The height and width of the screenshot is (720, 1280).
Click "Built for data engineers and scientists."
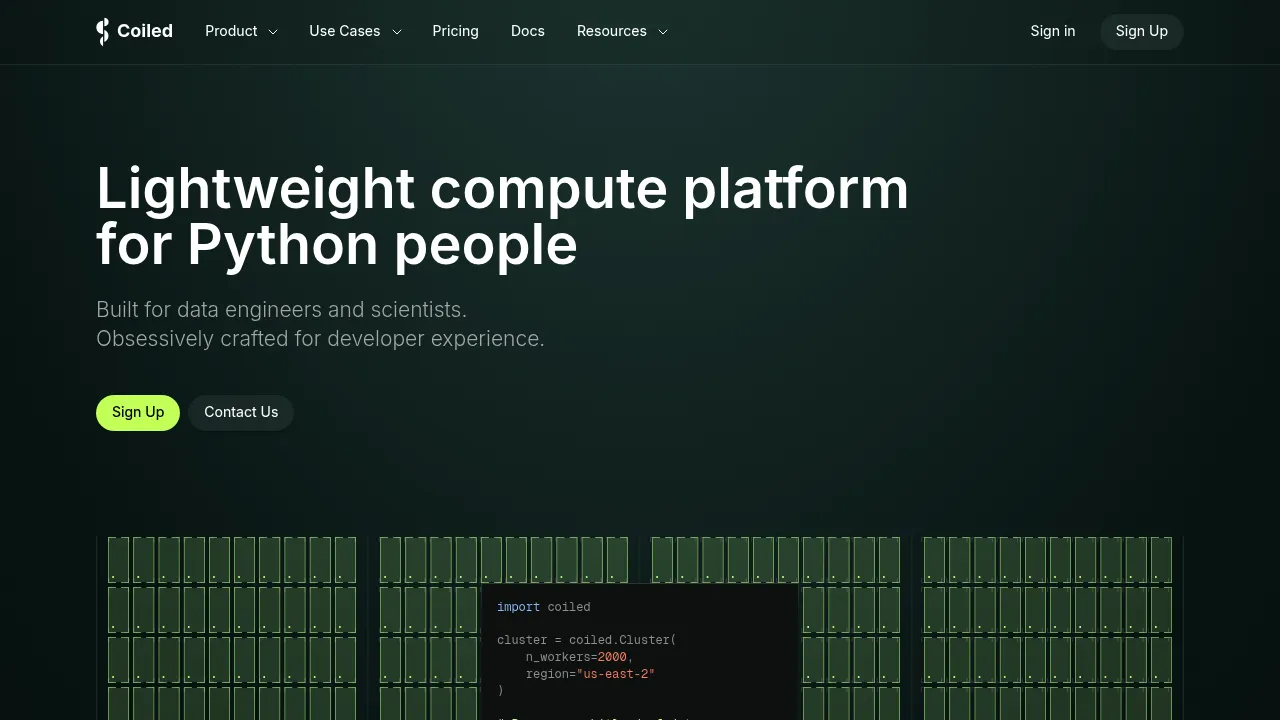coord(281,309)
